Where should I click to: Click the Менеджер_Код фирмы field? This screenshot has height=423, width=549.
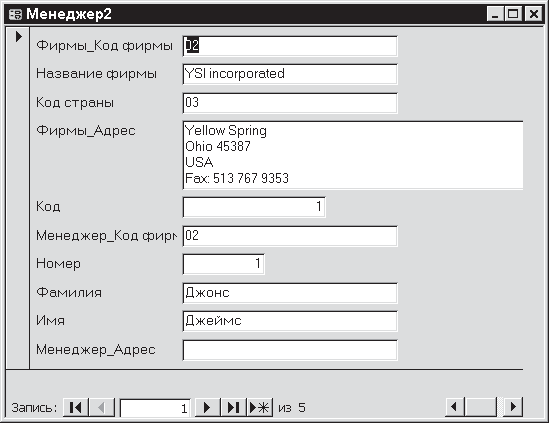(x=290, y=236)
